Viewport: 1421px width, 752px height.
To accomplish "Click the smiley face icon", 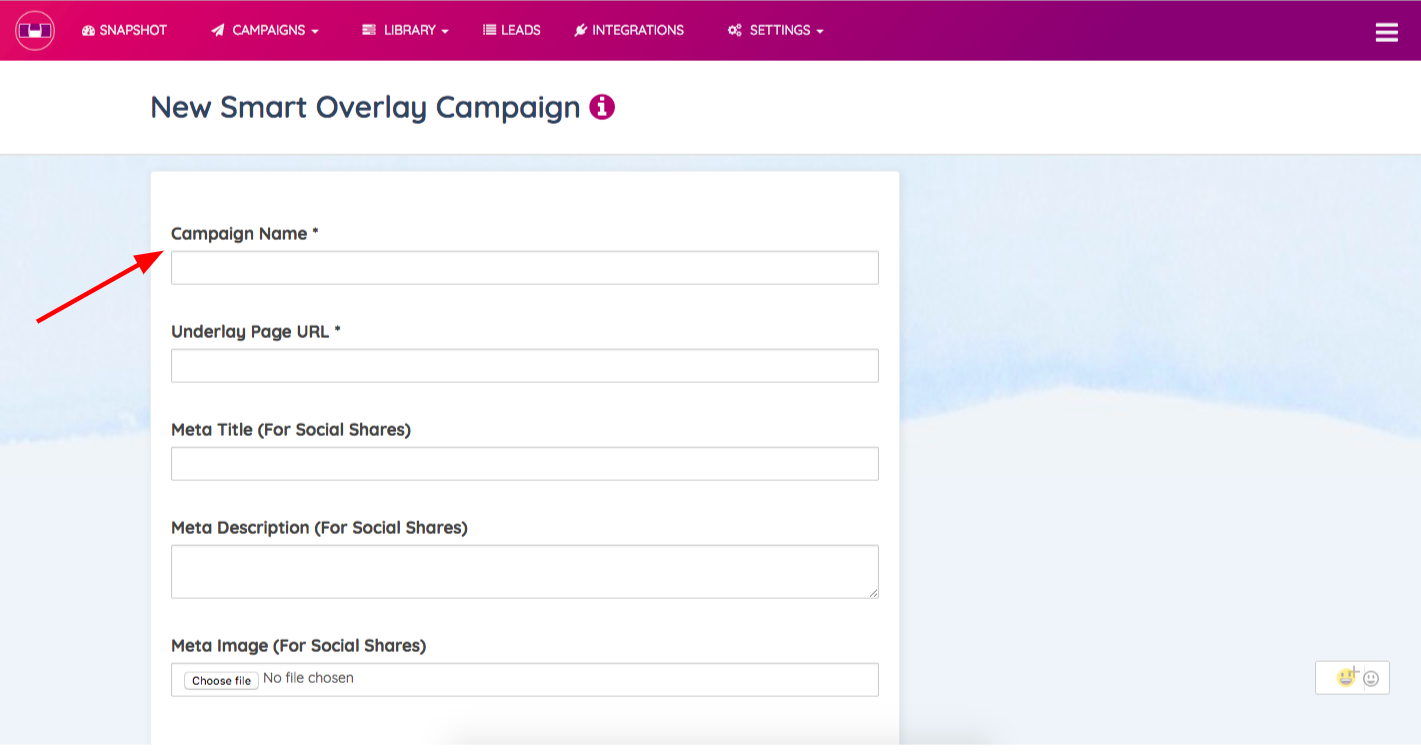I will point(1371,678).
